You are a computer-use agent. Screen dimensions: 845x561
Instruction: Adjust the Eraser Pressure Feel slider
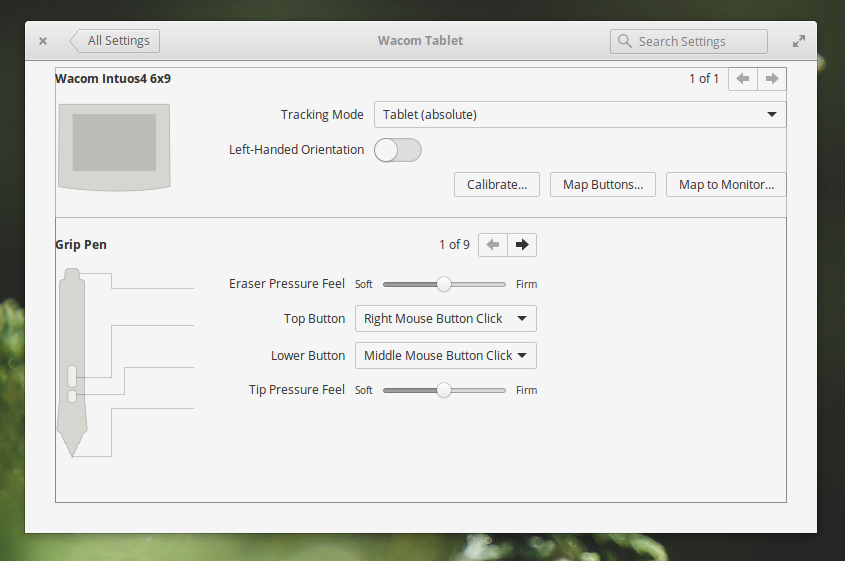444,284
